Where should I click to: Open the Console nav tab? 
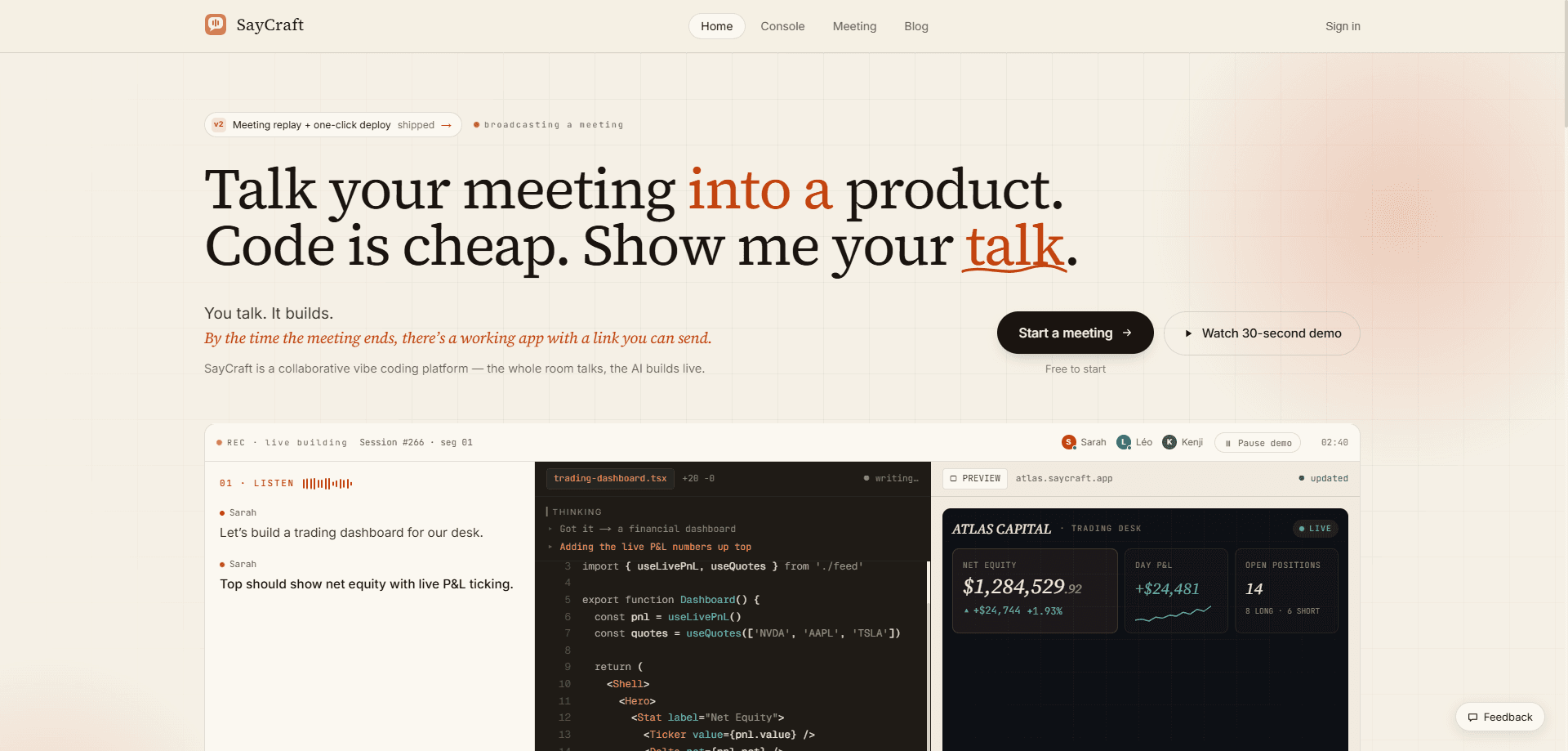tap(782, 26)
